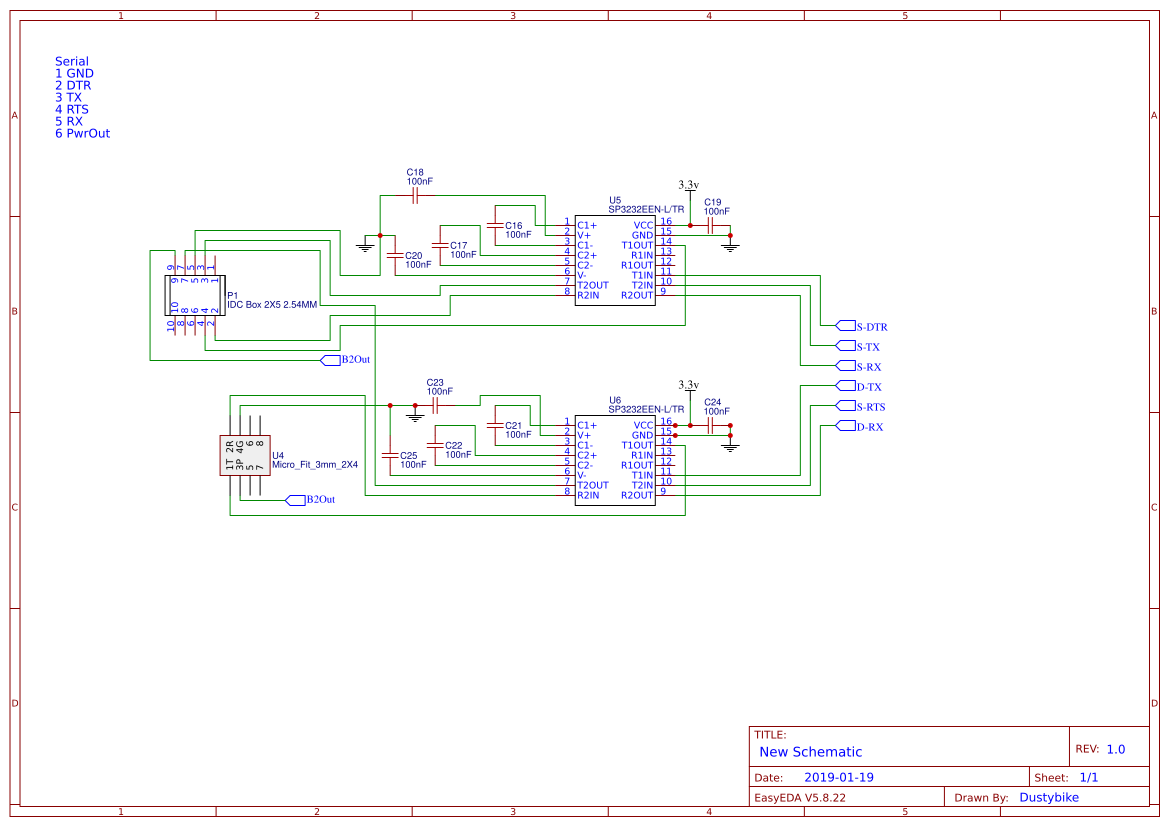This screenshot has height=827, width=1171.
Task: Select the U6 SP3232EEN-L/TR transceiver symbol
Action: pos(615,460)
